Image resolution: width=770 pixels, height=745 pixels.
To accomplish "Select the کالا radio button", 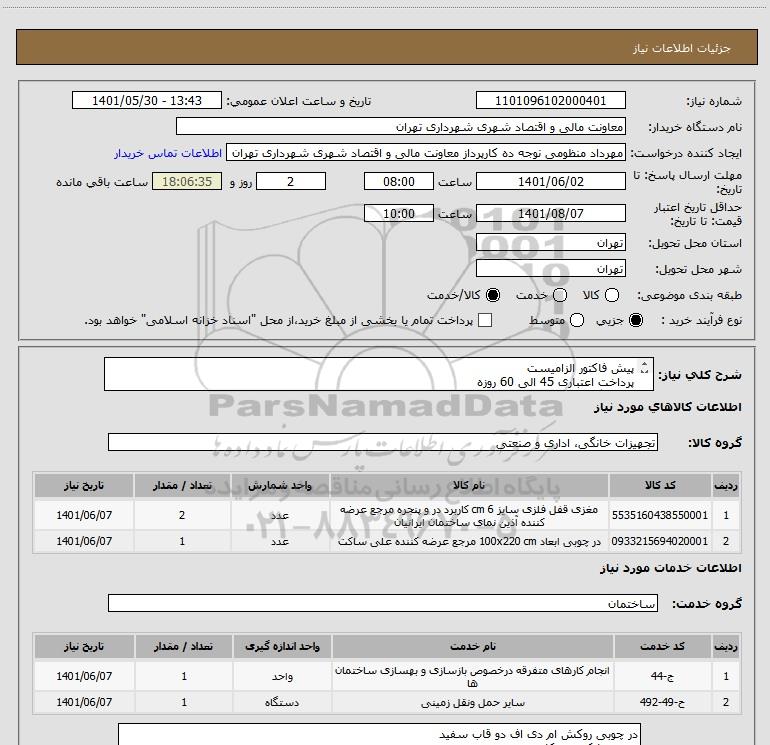I will 611,295.
